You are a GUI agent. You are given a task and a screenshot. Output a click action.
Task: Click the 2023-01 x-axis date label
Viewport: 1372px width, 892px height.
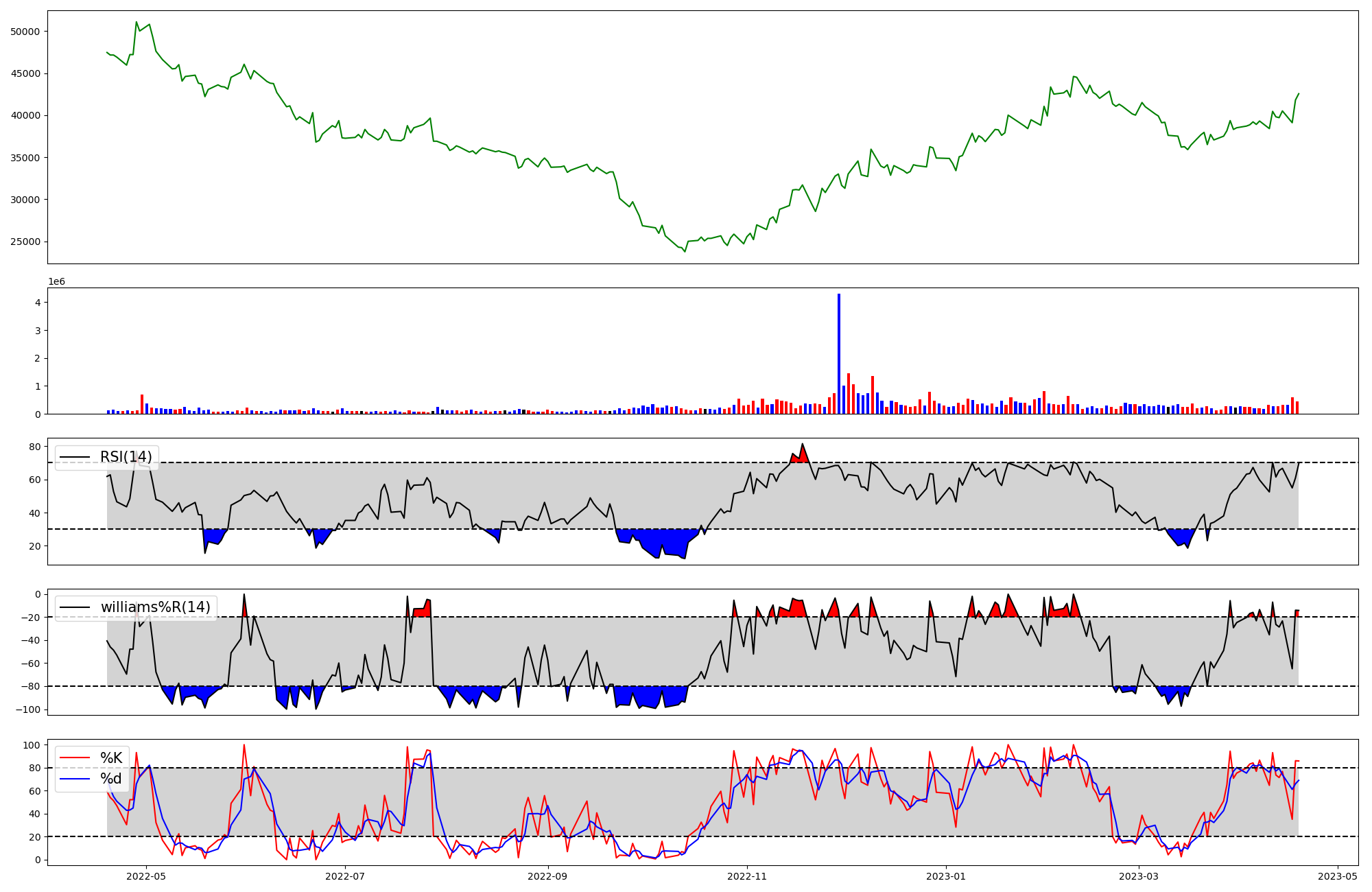coord(946,876)
